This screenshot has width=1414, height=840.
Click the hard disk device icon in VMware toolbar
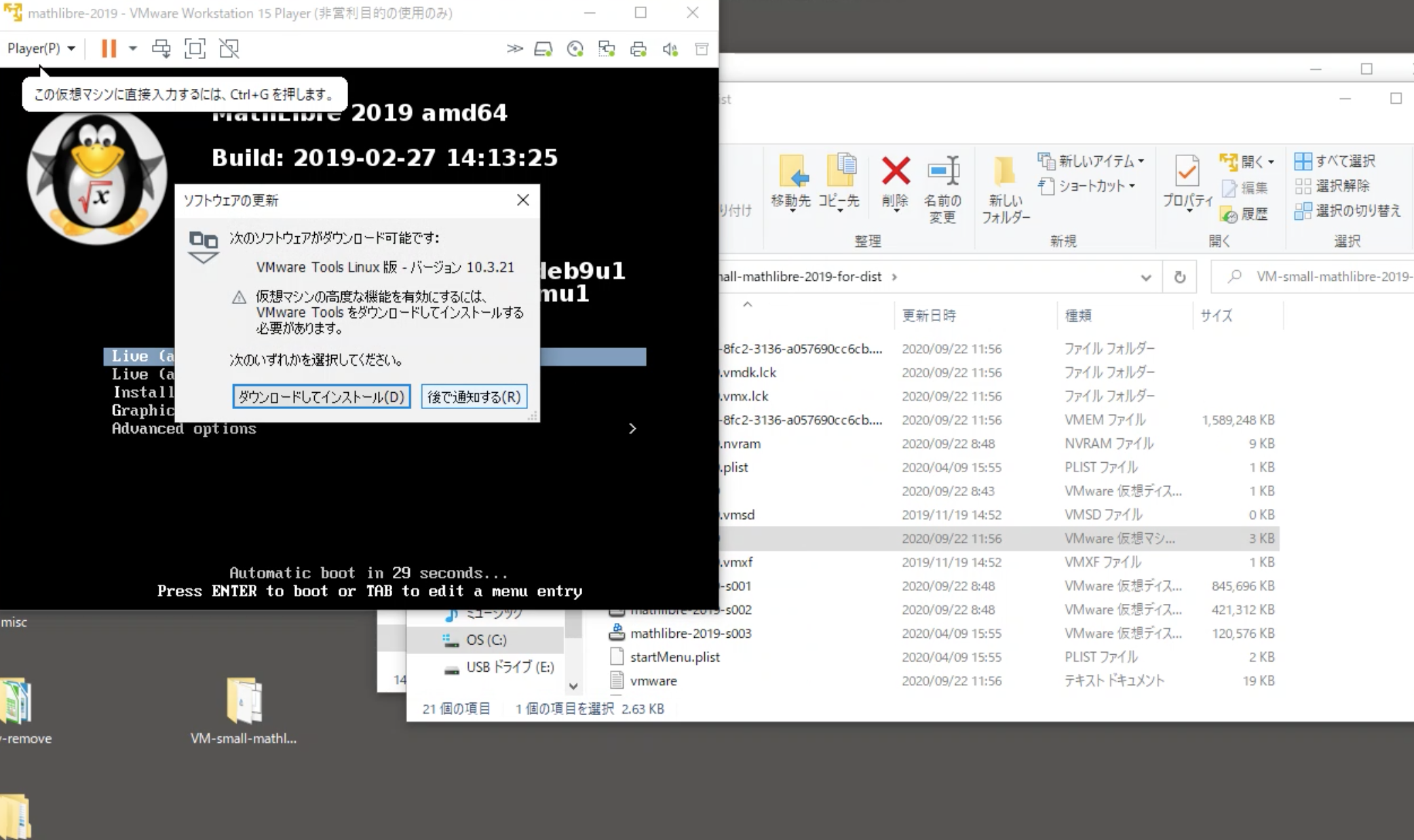coord(543,49)
